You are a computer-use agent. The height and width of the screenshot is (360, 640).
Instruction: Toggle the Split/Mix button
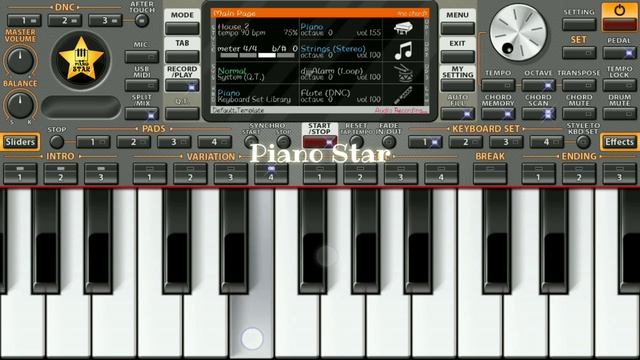pyautogui.click(x=142, y=114)
